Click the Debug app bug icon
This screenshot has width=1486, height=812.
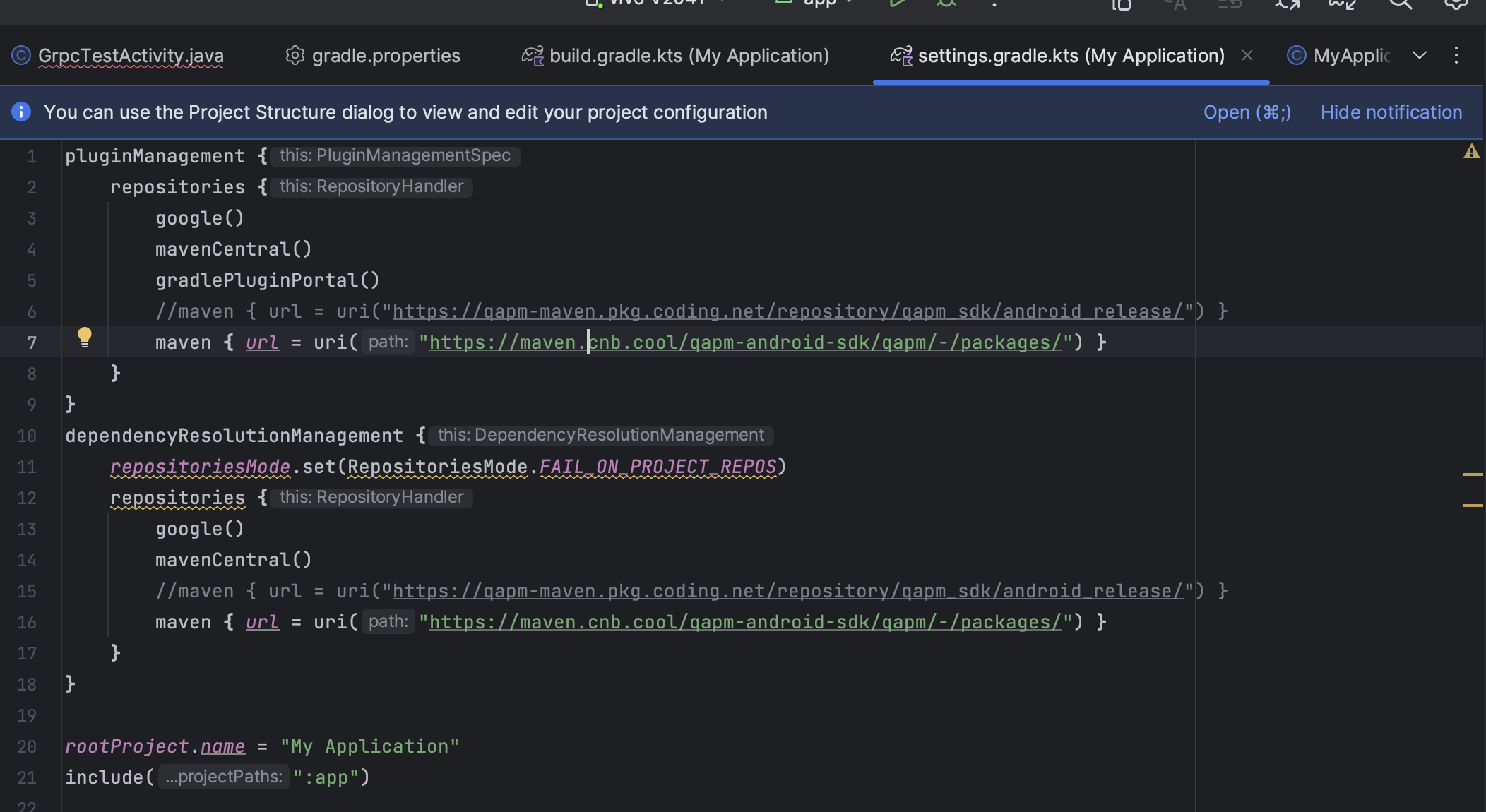click(946, 4)
